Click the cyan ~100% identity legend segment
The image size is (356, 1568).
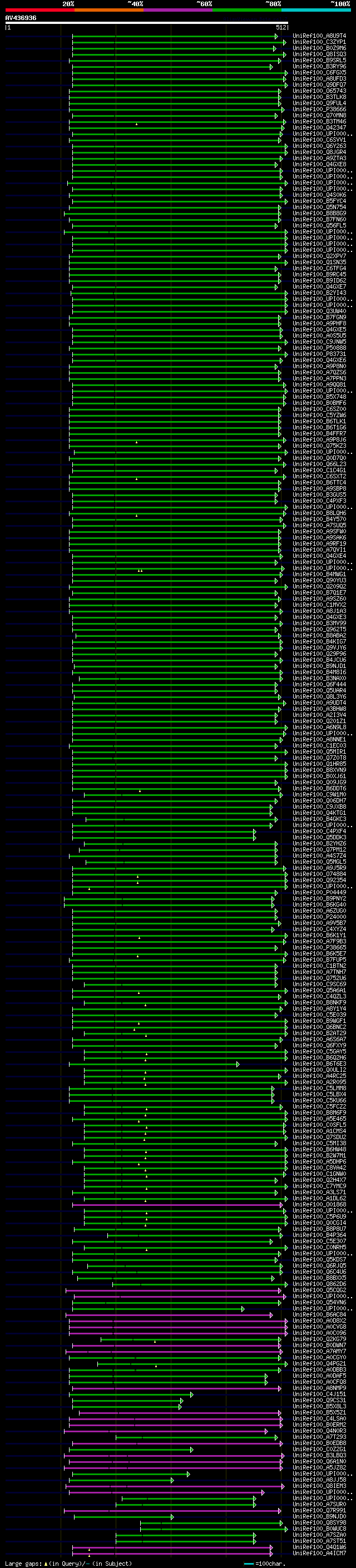tap(317, 10)
